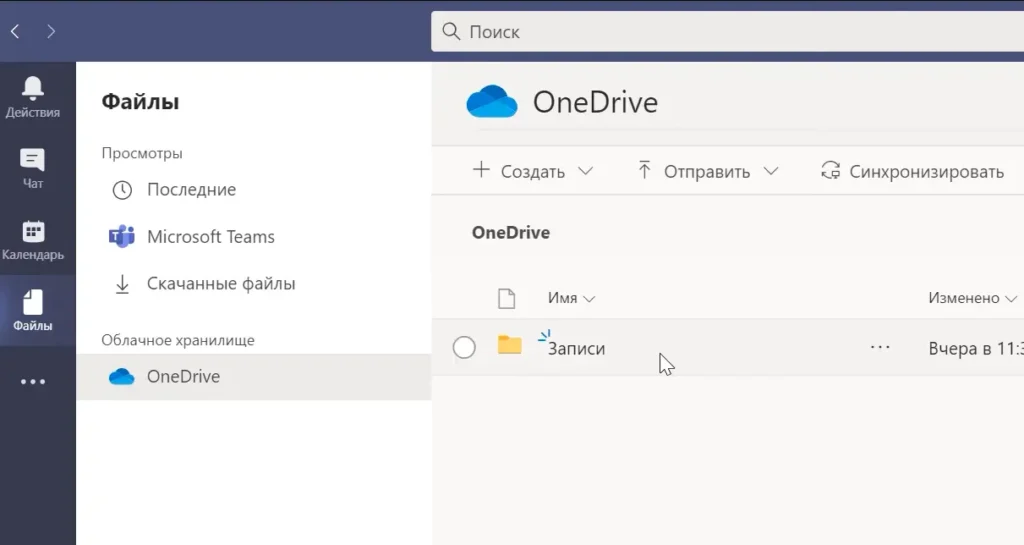Image resolution: width=1024 pixels, height=545 pixels.
Task: Click the search magnifier icon
Action: pyautogui.click(x=451, y=31)
